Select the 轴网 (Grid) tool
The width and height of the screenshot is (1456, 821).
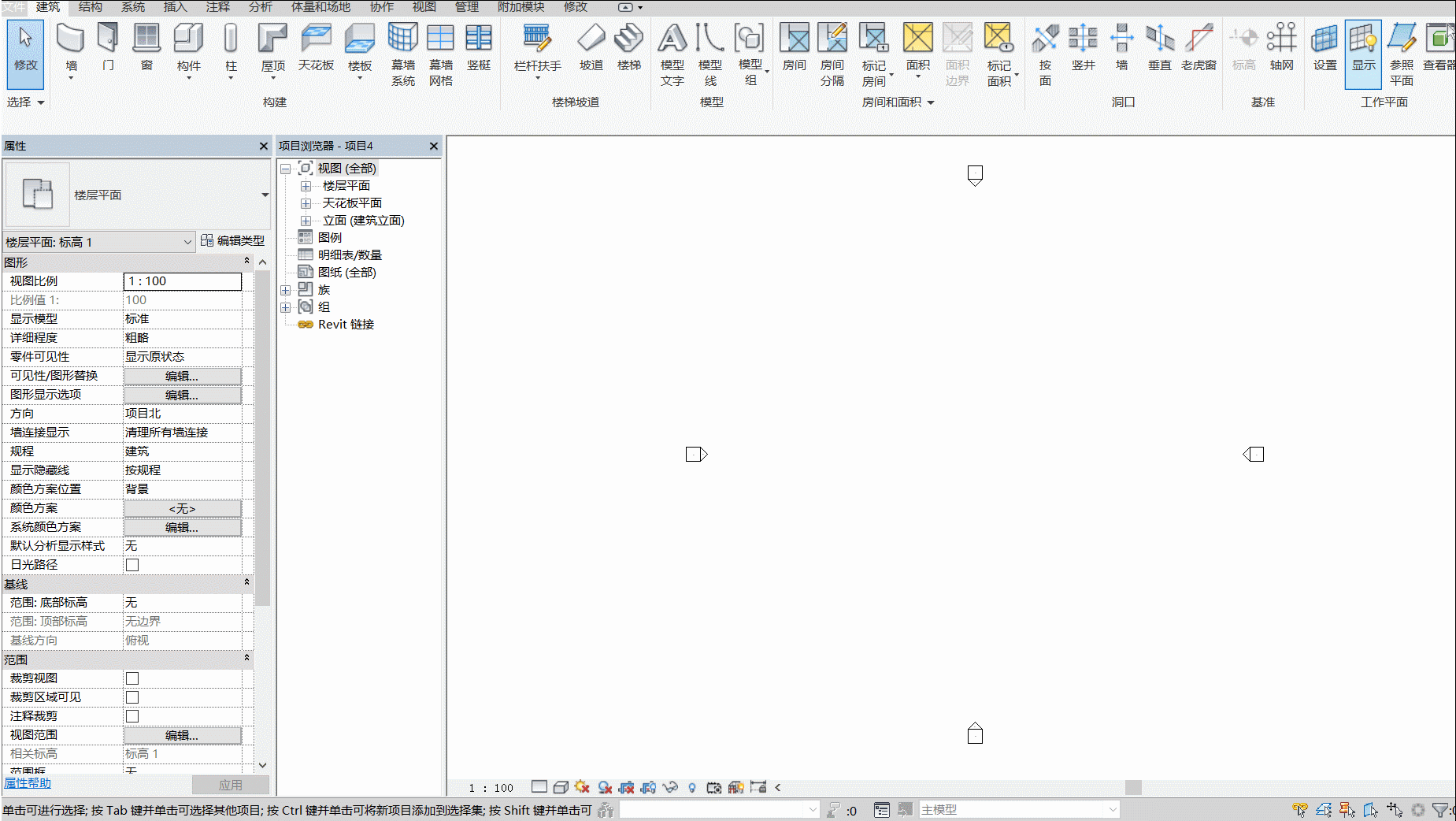[x=1281, y=47]
